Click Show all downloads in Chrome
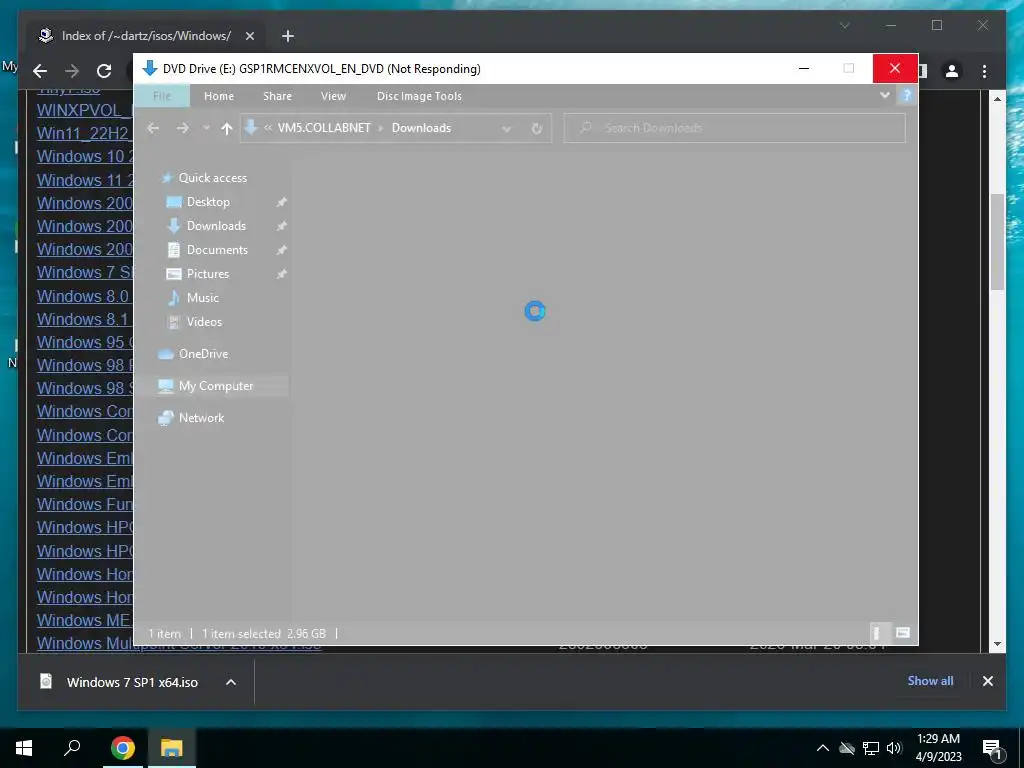The height and width of the screenshot is (768, 1024). click(x=930, y=680)
